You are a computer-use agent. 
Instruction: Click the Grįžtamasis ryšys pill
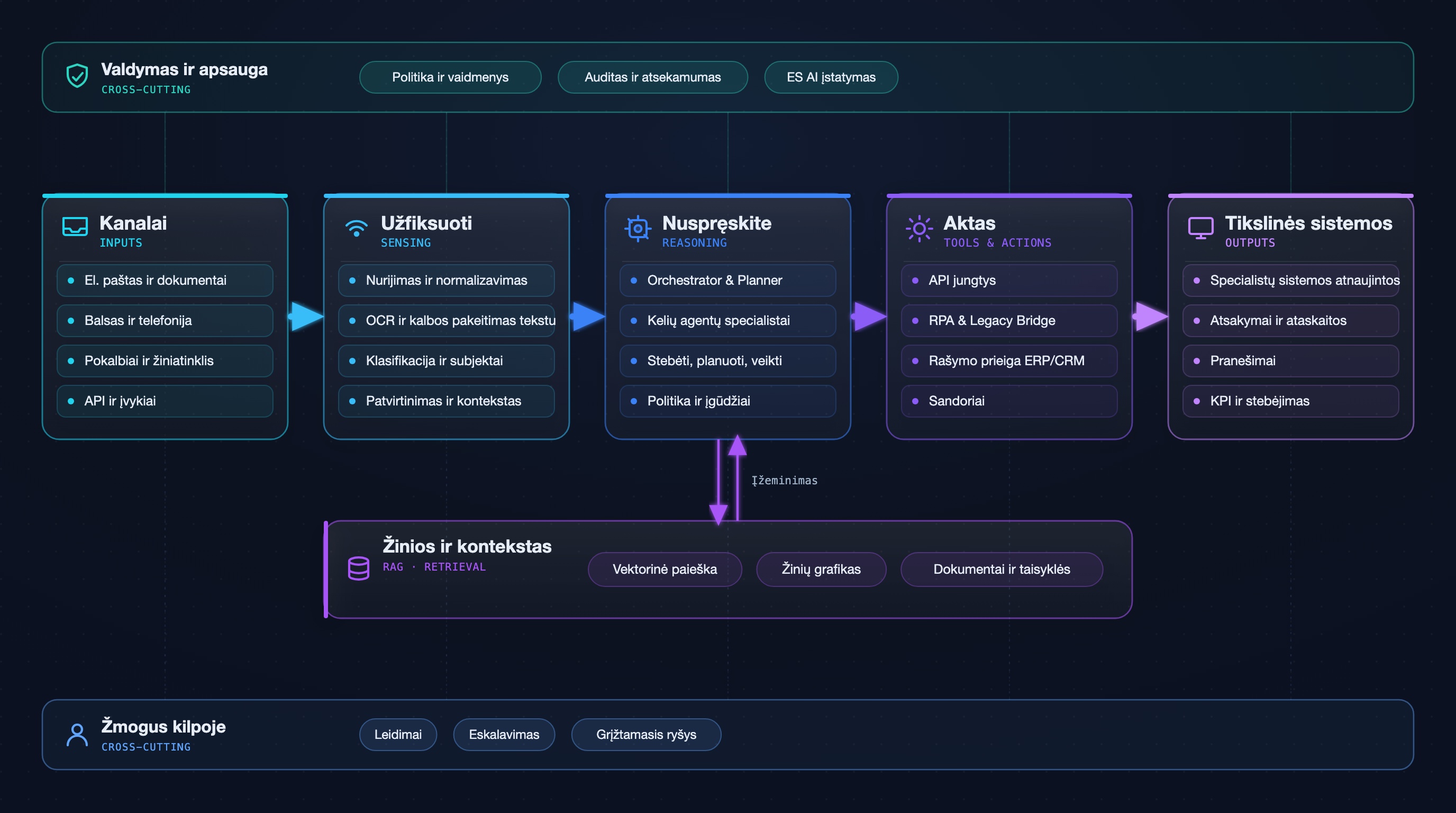point(646,735)
